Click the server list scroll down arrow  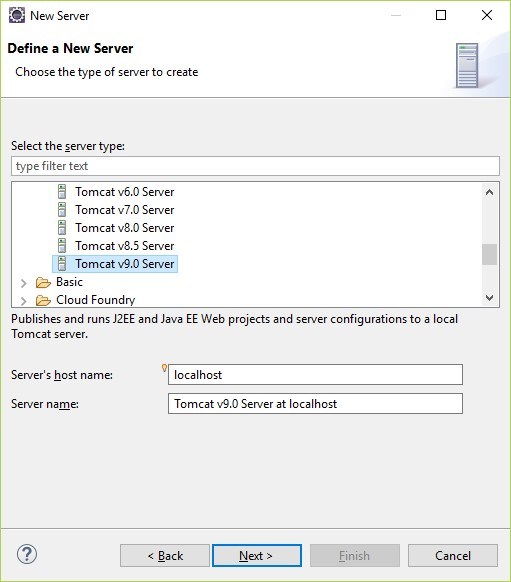pos(489,298)
